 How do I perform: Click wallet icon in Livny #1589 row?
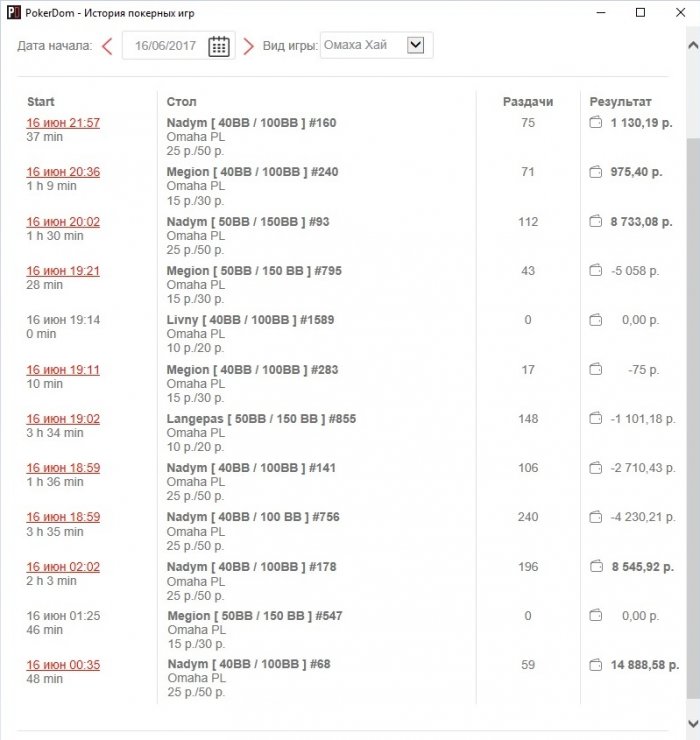coord(596,320)
